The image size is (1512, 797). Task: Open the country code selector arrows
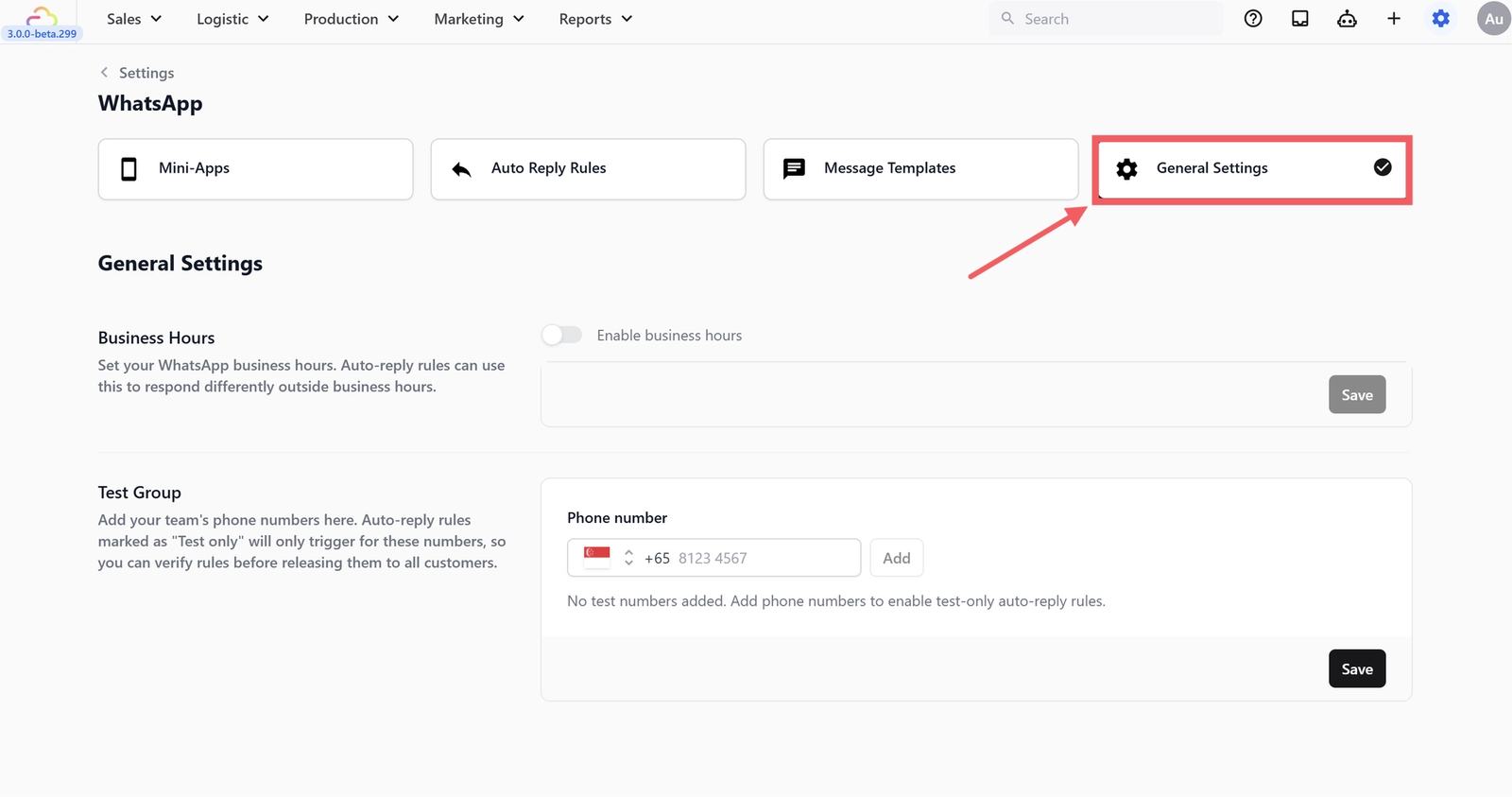tap(628, 558)
